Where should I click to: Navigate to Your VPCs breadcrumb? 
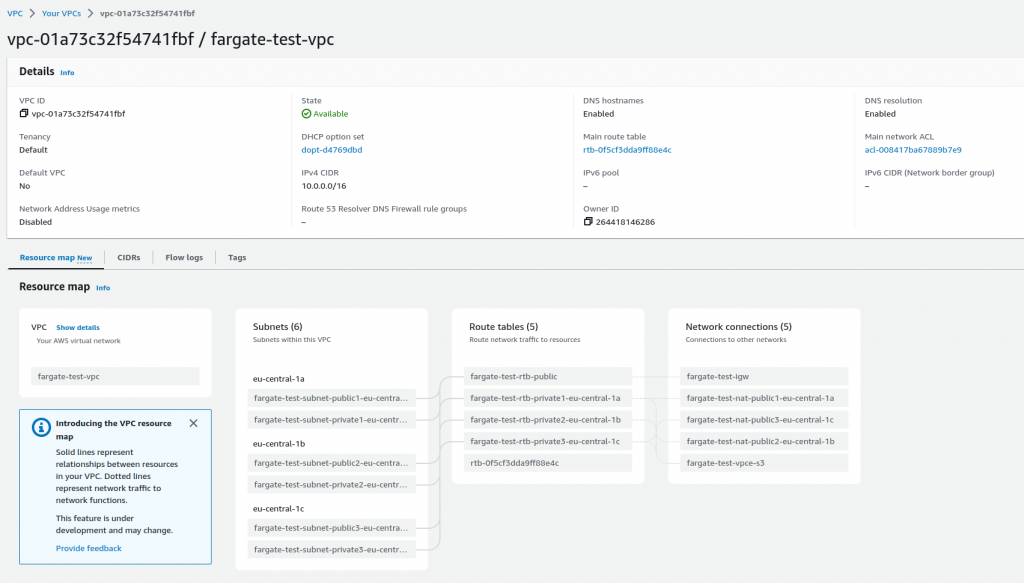(x=62, y=14)
